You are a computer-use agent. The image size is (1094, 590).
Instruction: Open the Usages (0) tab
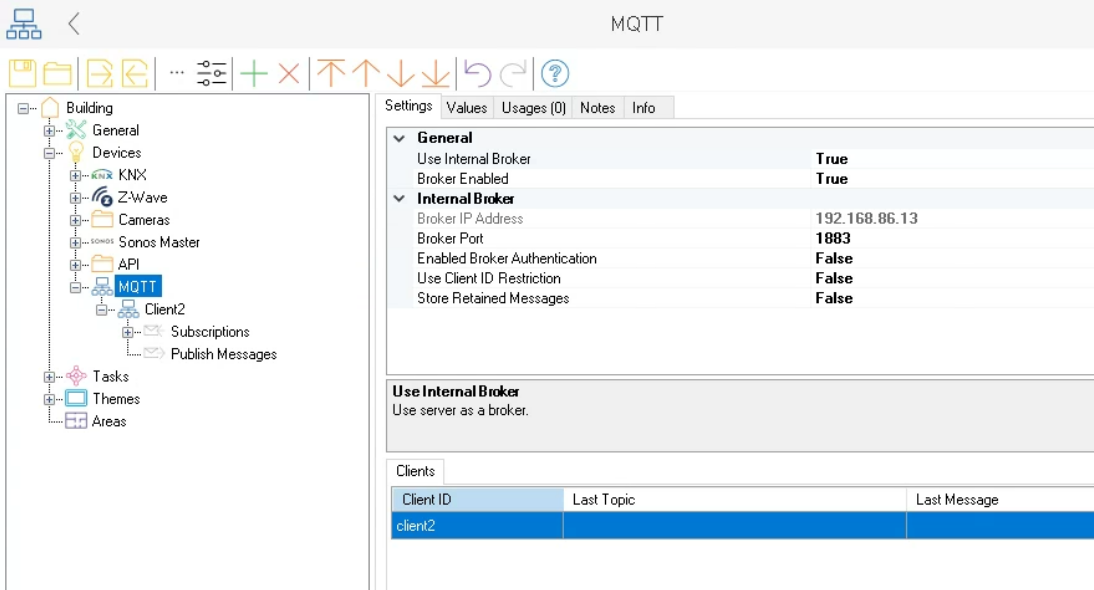[x=533, y=108]
